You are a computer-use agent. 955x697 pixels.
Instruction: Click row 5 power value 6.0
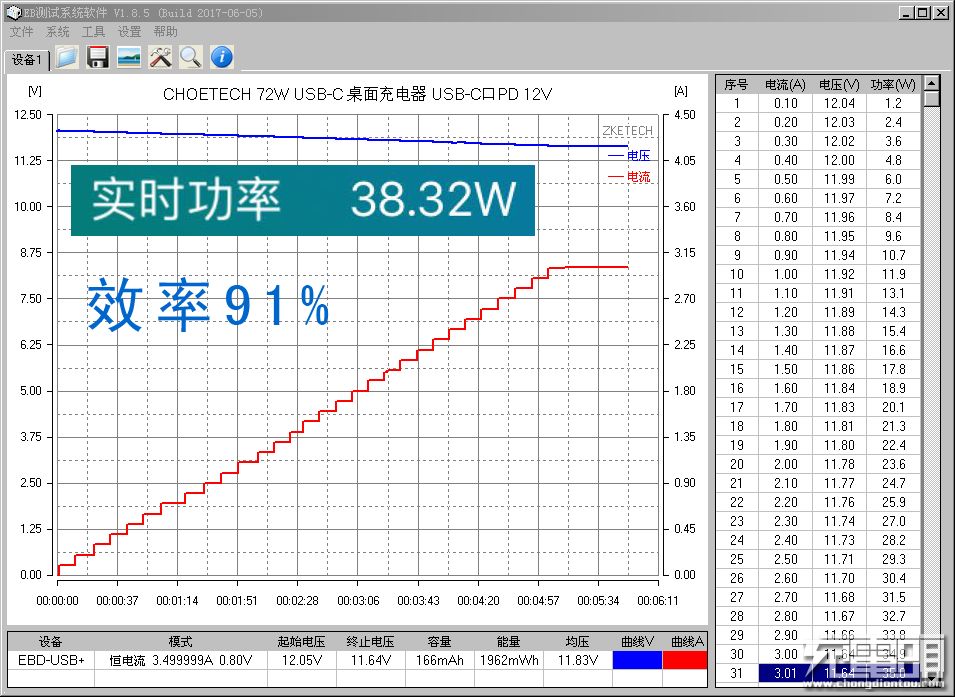(x=893, y=179)
